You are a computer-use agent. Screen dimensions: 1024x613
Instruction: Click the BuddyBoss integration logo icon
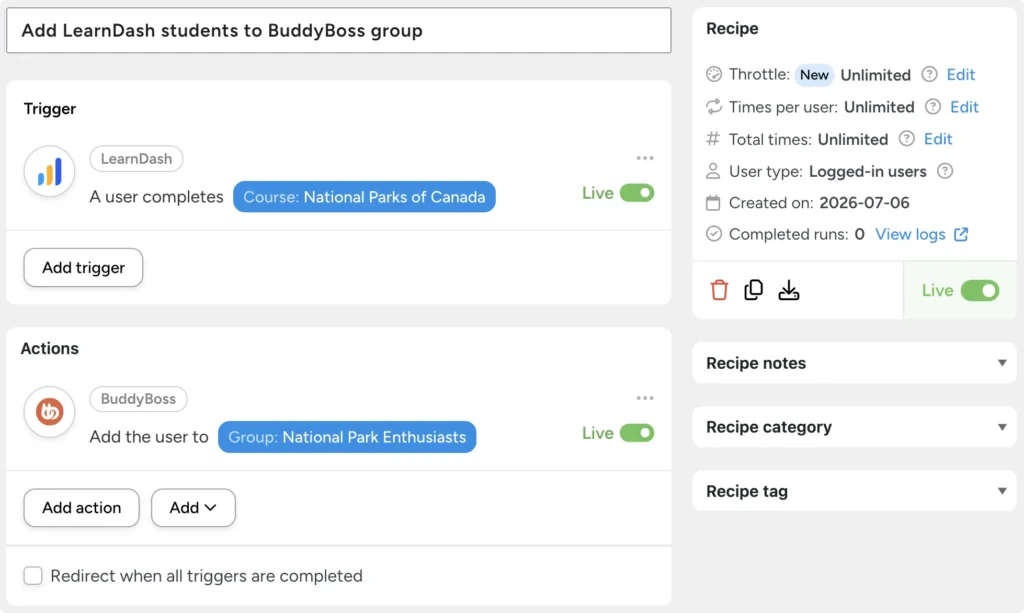coord(50,411)
